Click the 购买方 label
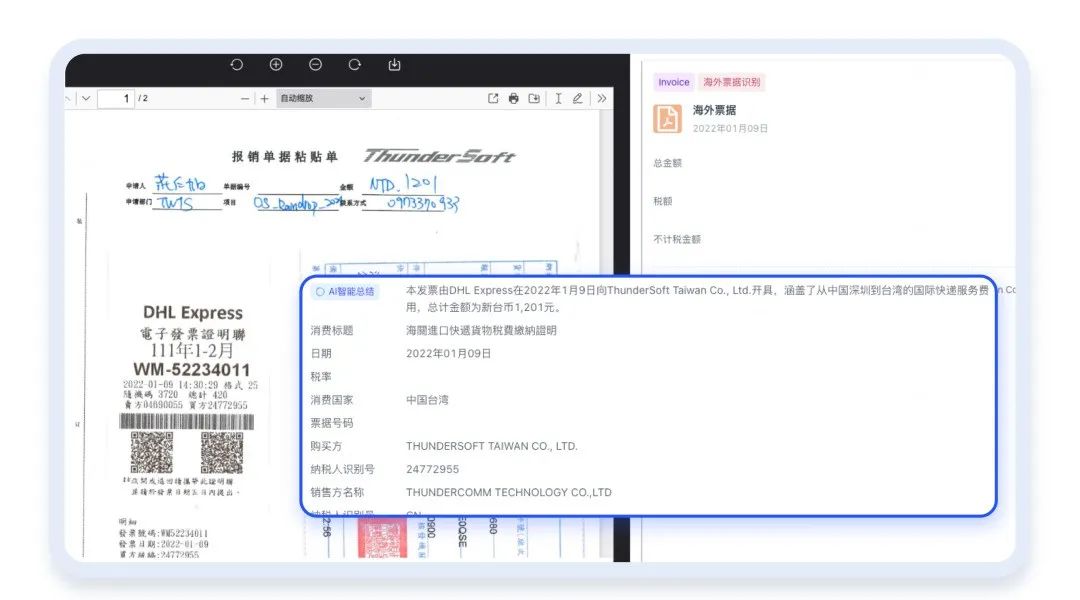The width and height of the screenshot is (1080, 600). (x=326, y=446)
